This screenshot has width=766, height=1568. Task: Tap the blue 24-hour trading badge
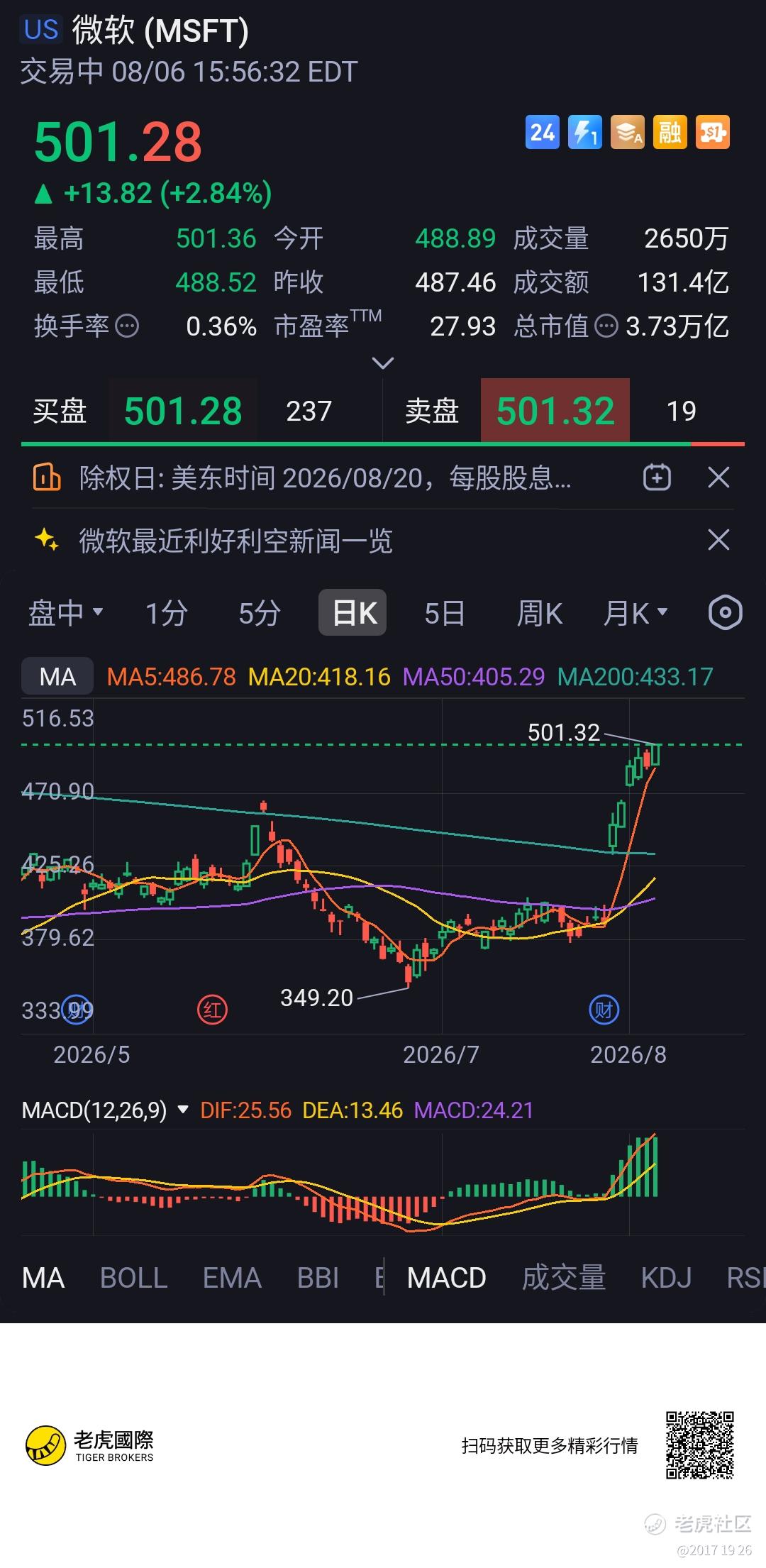click(x=543, y=133)
